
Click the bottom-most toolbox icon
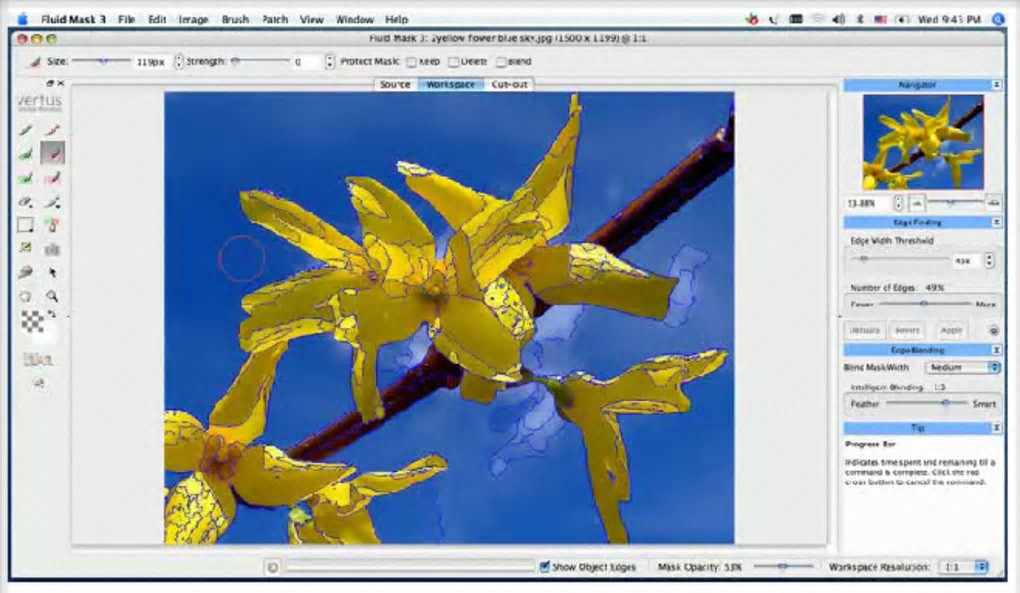[38, 384]
